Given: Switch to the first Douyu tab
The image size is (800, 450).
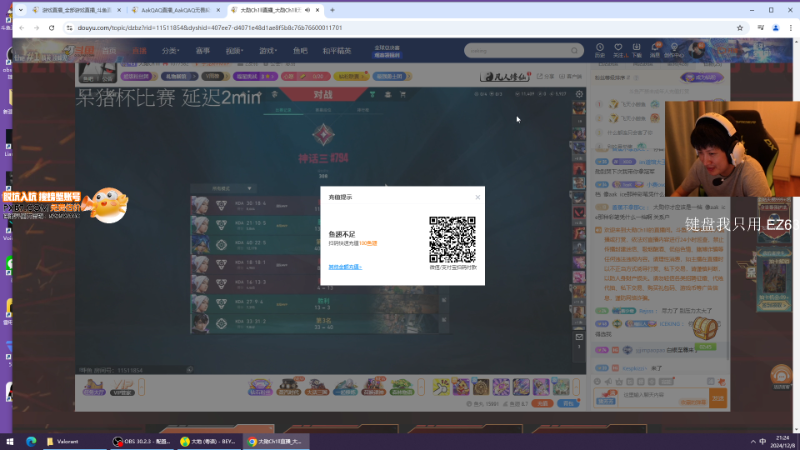Looking at the screenshot, I should (76, 10).
